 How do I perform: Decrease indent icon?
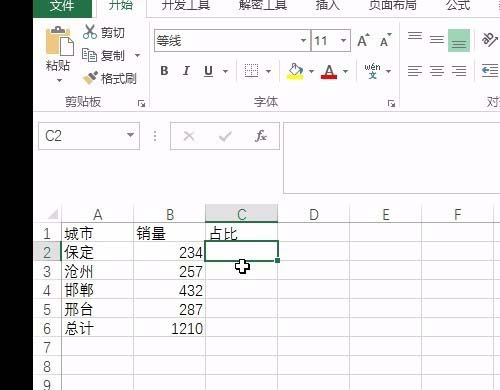click(x=490, y=71)
